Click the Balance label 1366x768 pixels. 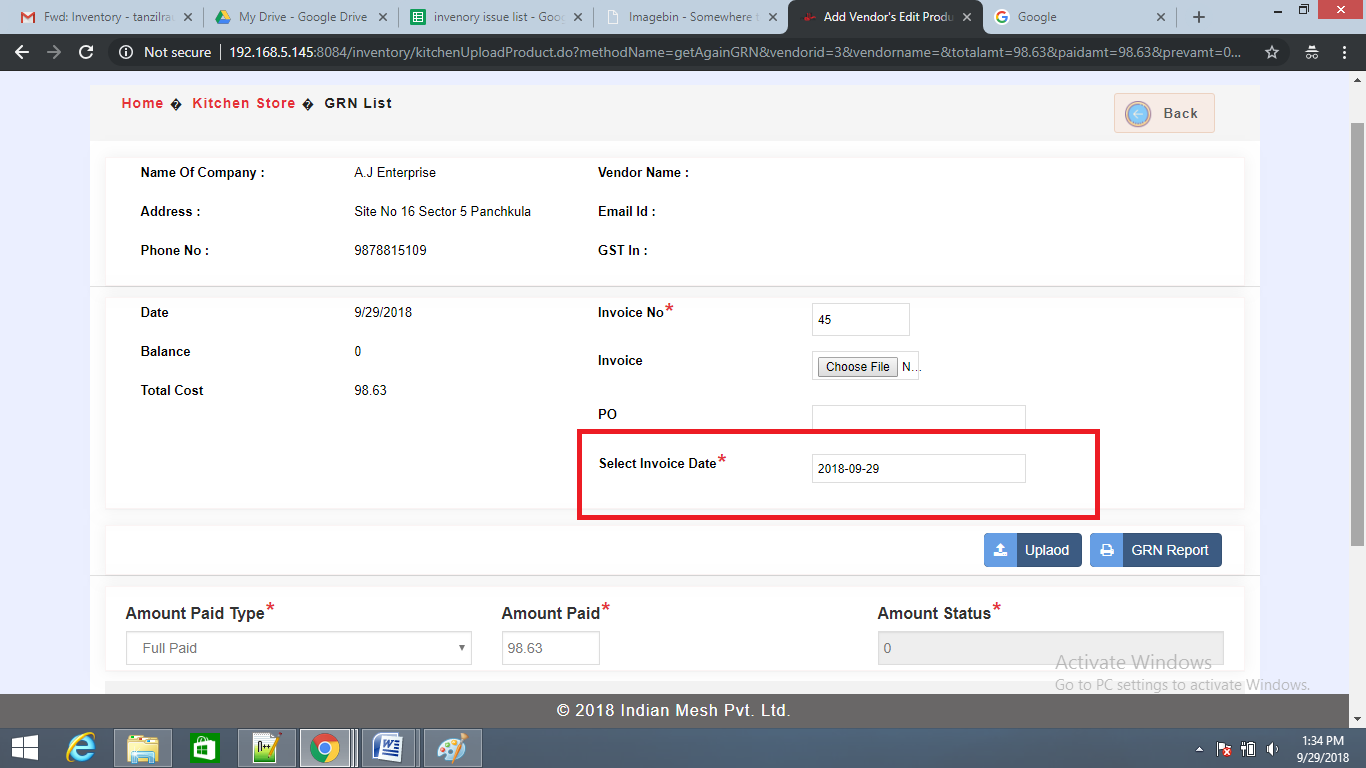point(165,351)
